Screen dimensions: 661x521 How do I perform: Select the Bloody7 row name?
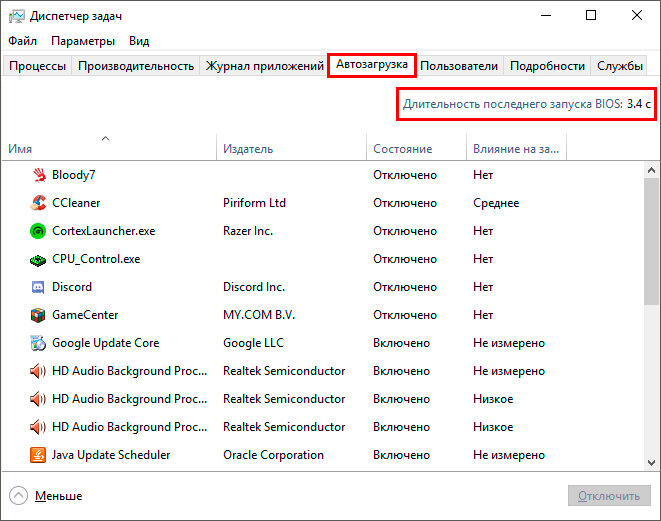[73, 175]
